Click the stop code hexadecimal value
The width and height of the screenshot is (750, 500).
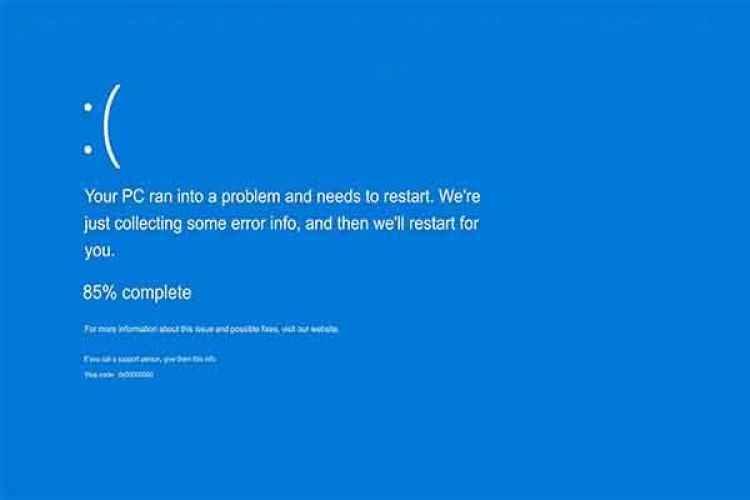coord(136,375)
